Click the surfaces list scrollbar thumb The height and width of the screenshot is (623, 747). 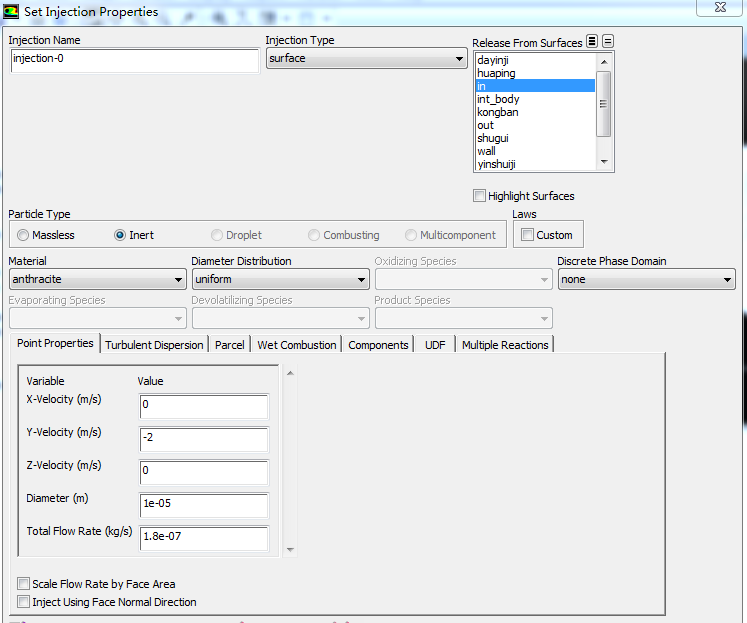click(x=604, y=104)
